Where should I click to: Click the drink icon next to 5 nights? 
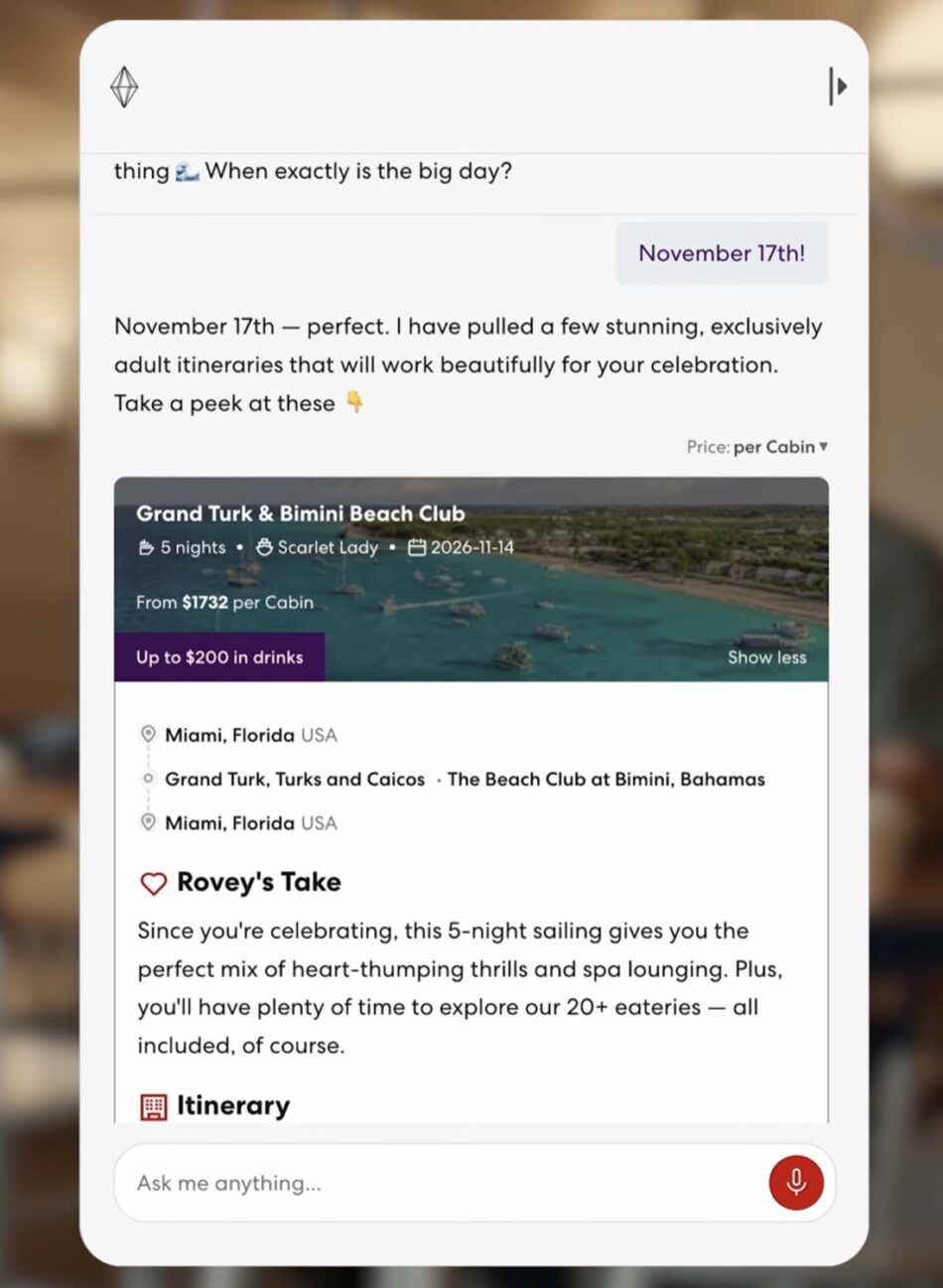(145, 547)
